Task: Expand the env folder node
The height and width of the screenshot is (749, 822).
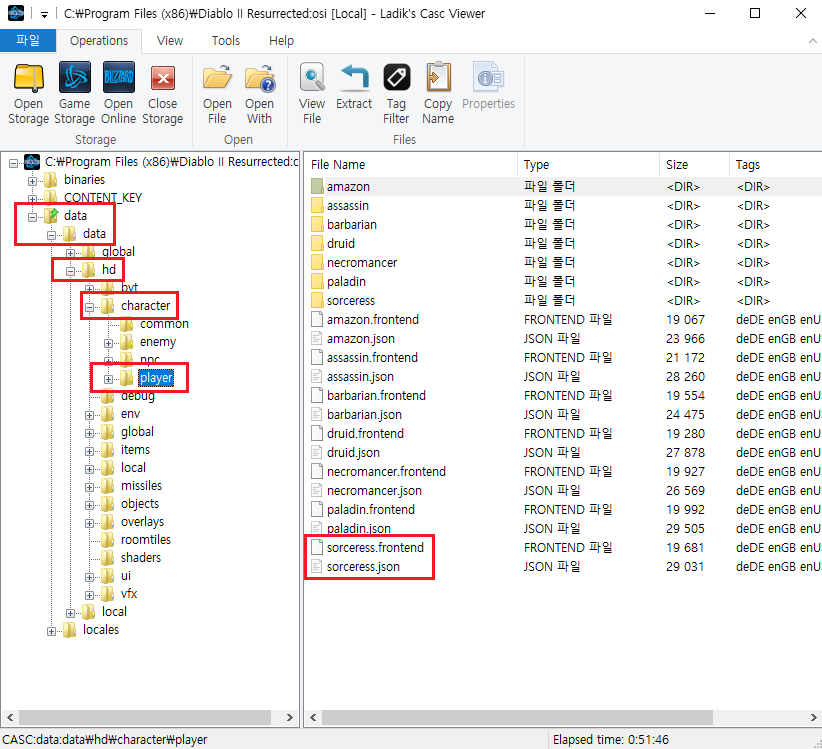Action: click(x=90, y=415)
